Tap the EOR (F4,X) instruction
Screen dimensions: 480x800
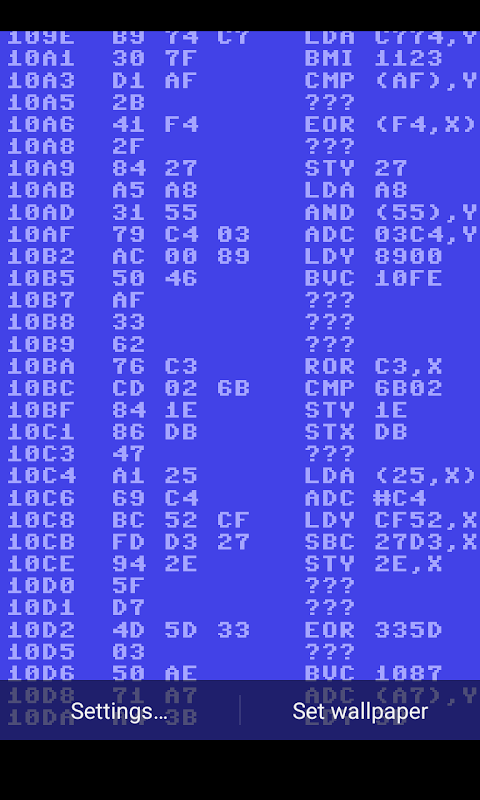point(391,124)
